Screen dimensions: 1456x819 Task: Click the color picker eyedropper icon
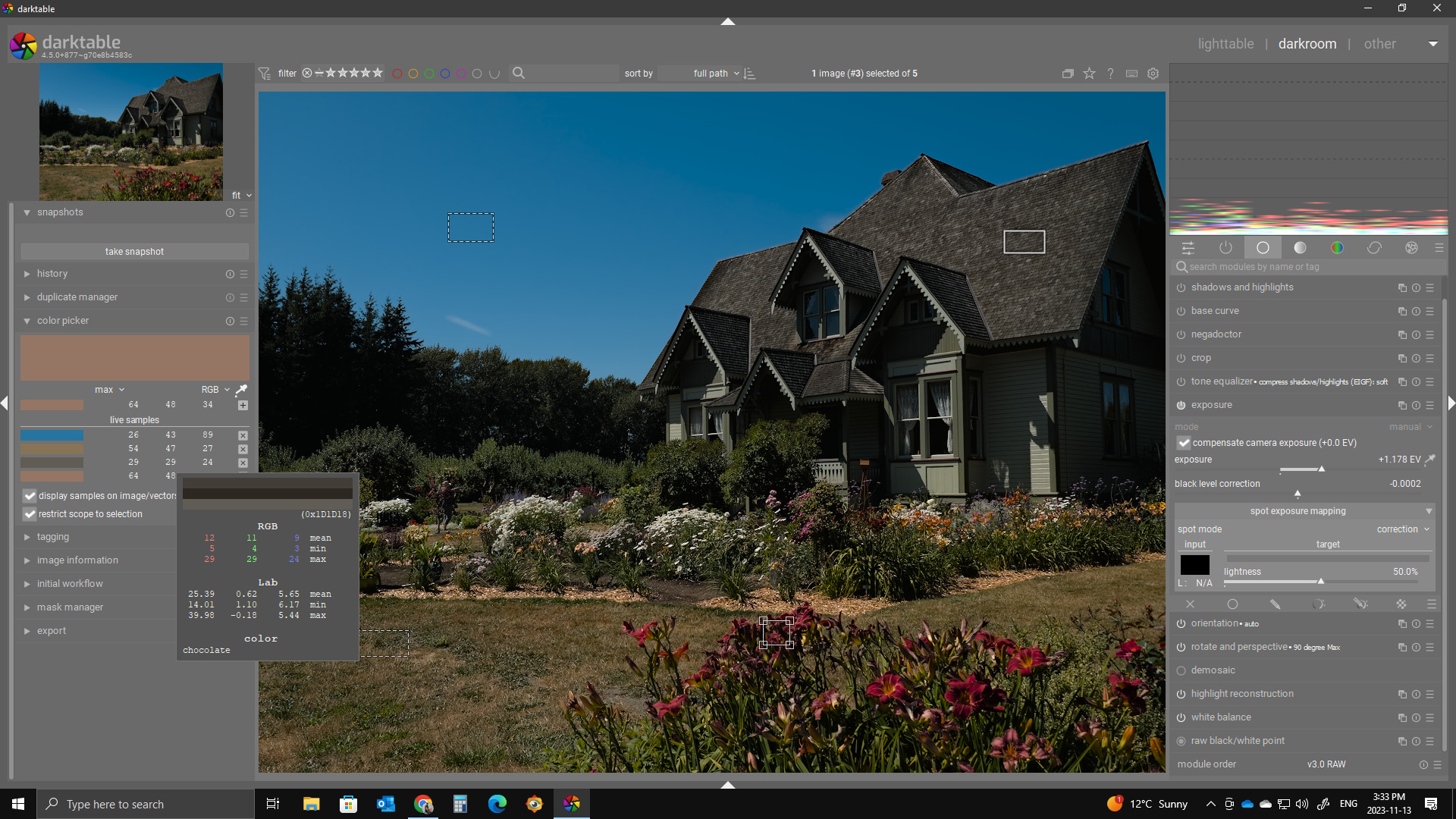point(241,390)
